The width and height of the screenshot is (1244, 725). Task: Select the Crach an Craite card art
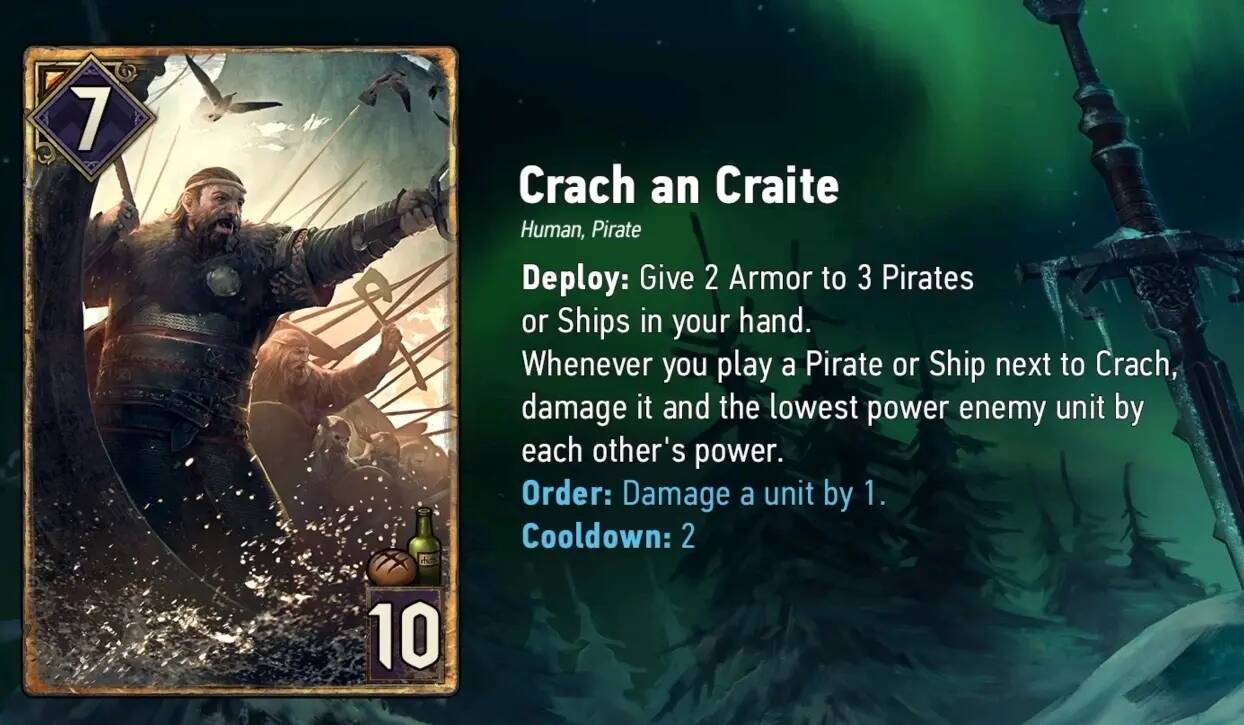(x=240, y=370)
